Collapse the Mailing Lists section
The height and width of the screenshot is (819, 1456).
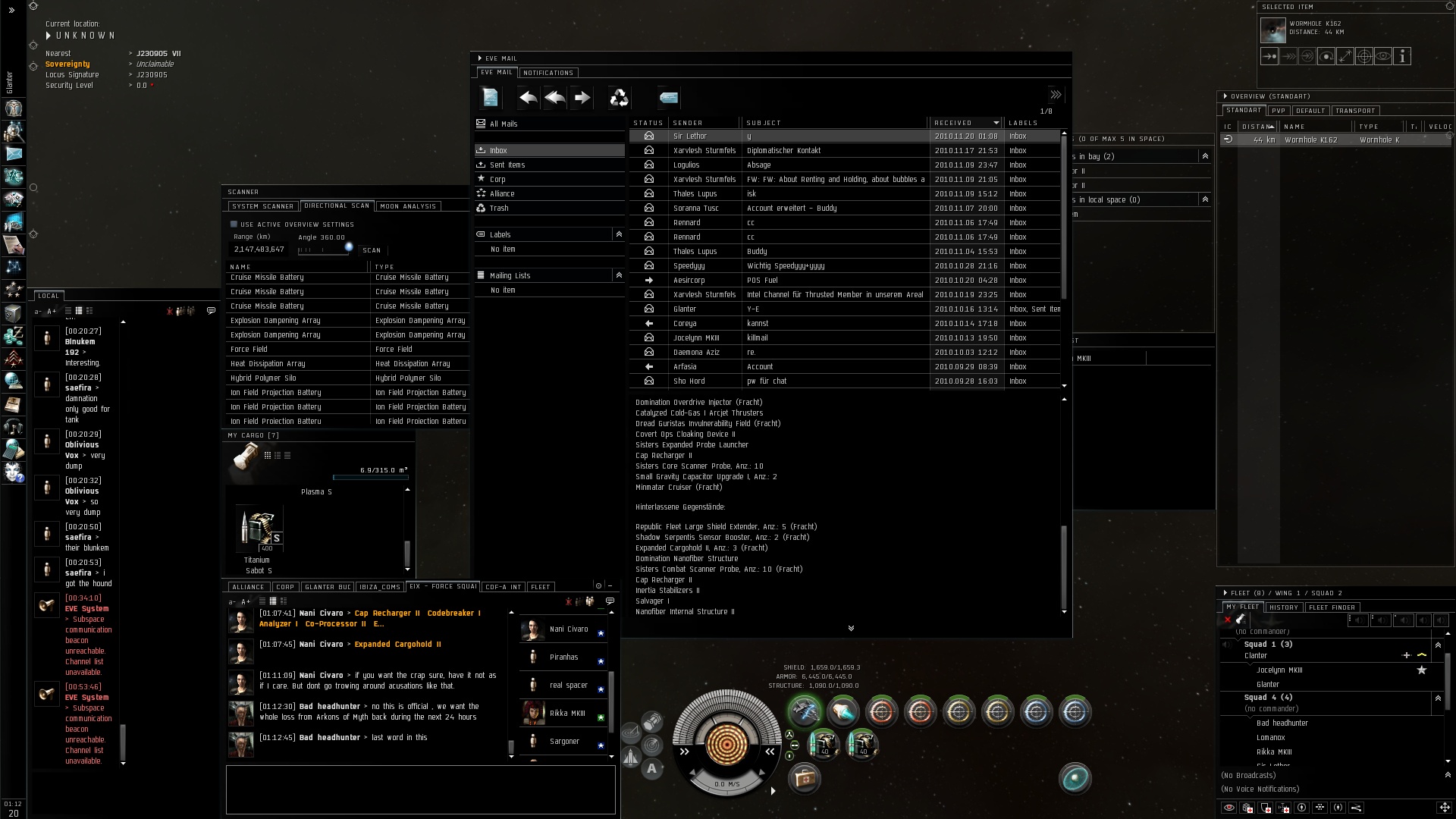[619, 275]
